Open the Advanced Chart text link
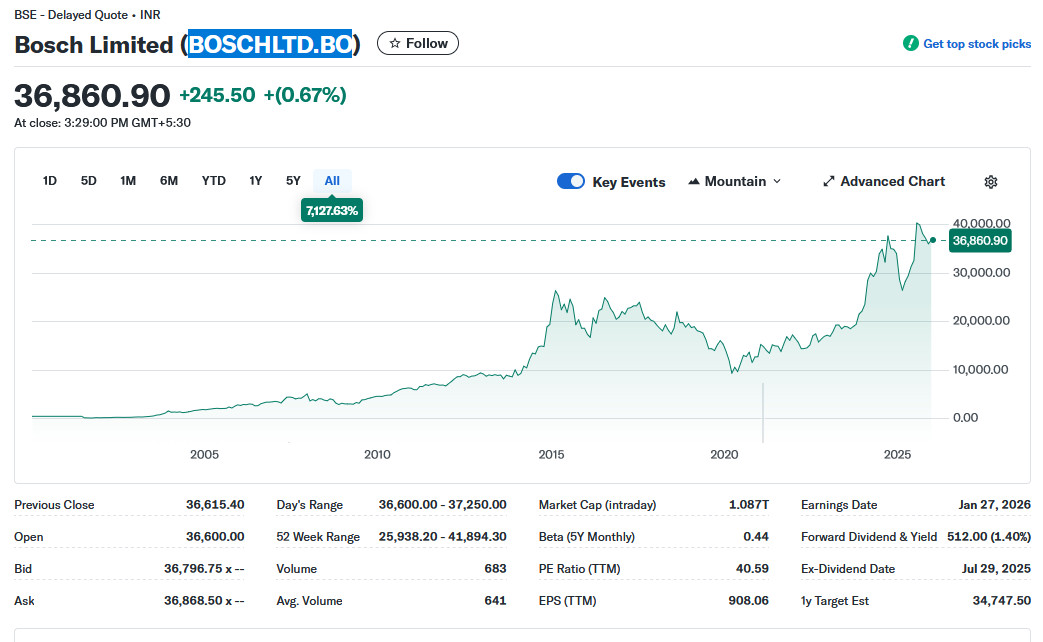The height and width of the screenshot is (642, 1043). [892, 182]
